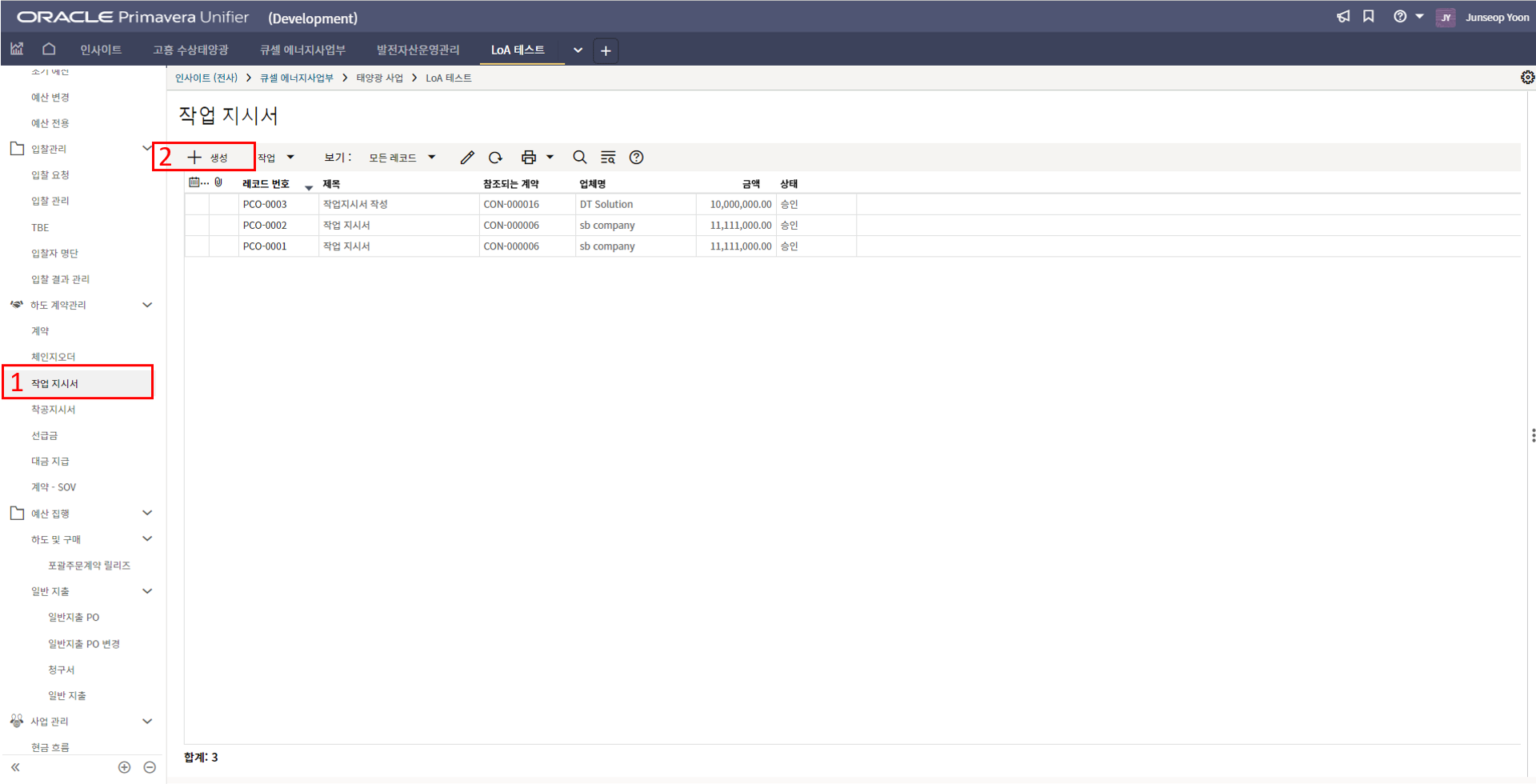Collapse the 하도 계약관리 tree section
This screenshot has width=1536, height=784.
pyautogui.click(x=147, y=305)
